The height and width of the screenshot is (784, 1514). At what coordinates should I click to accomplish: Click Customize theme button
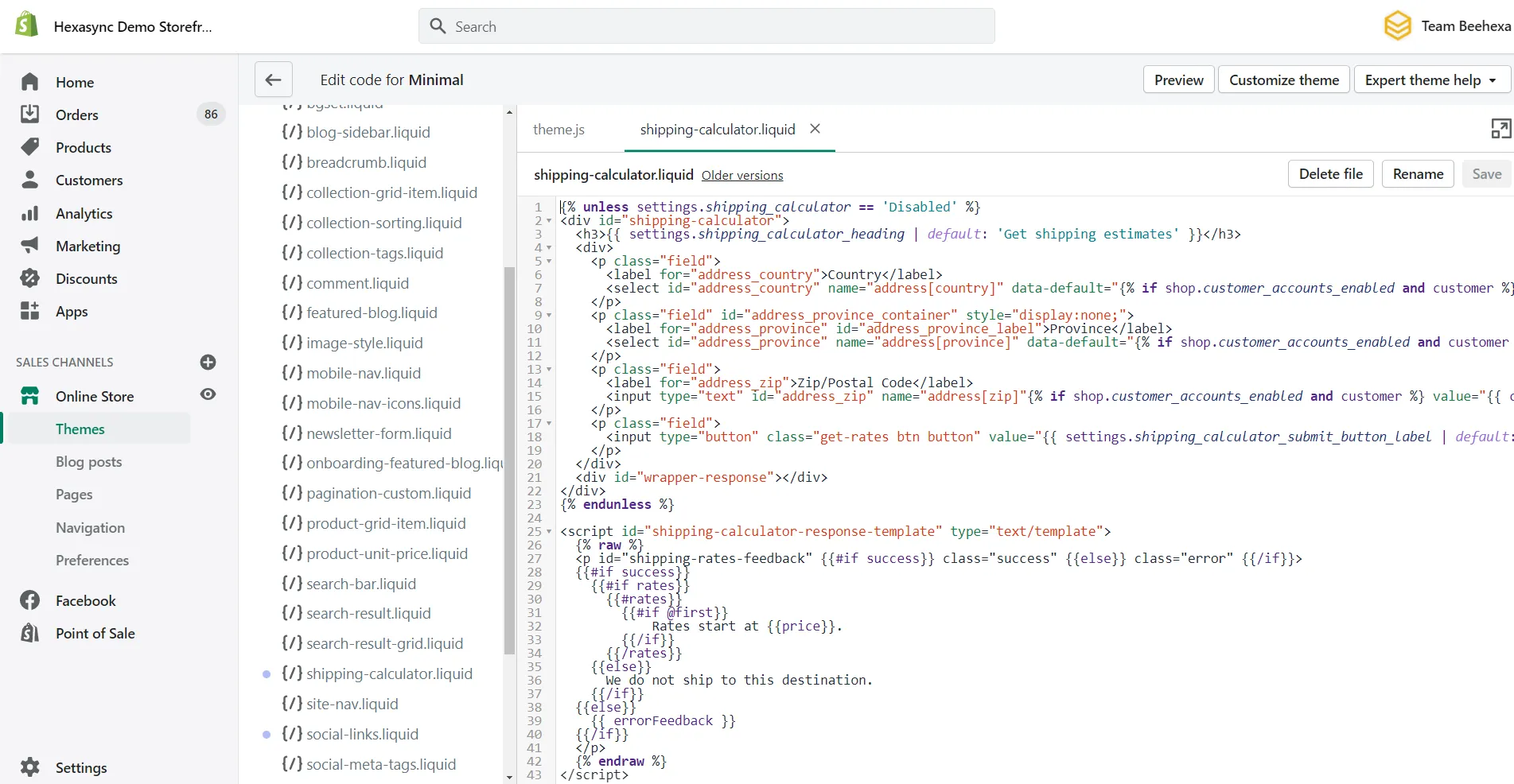pyautogui.click(x=1283, y=80)
